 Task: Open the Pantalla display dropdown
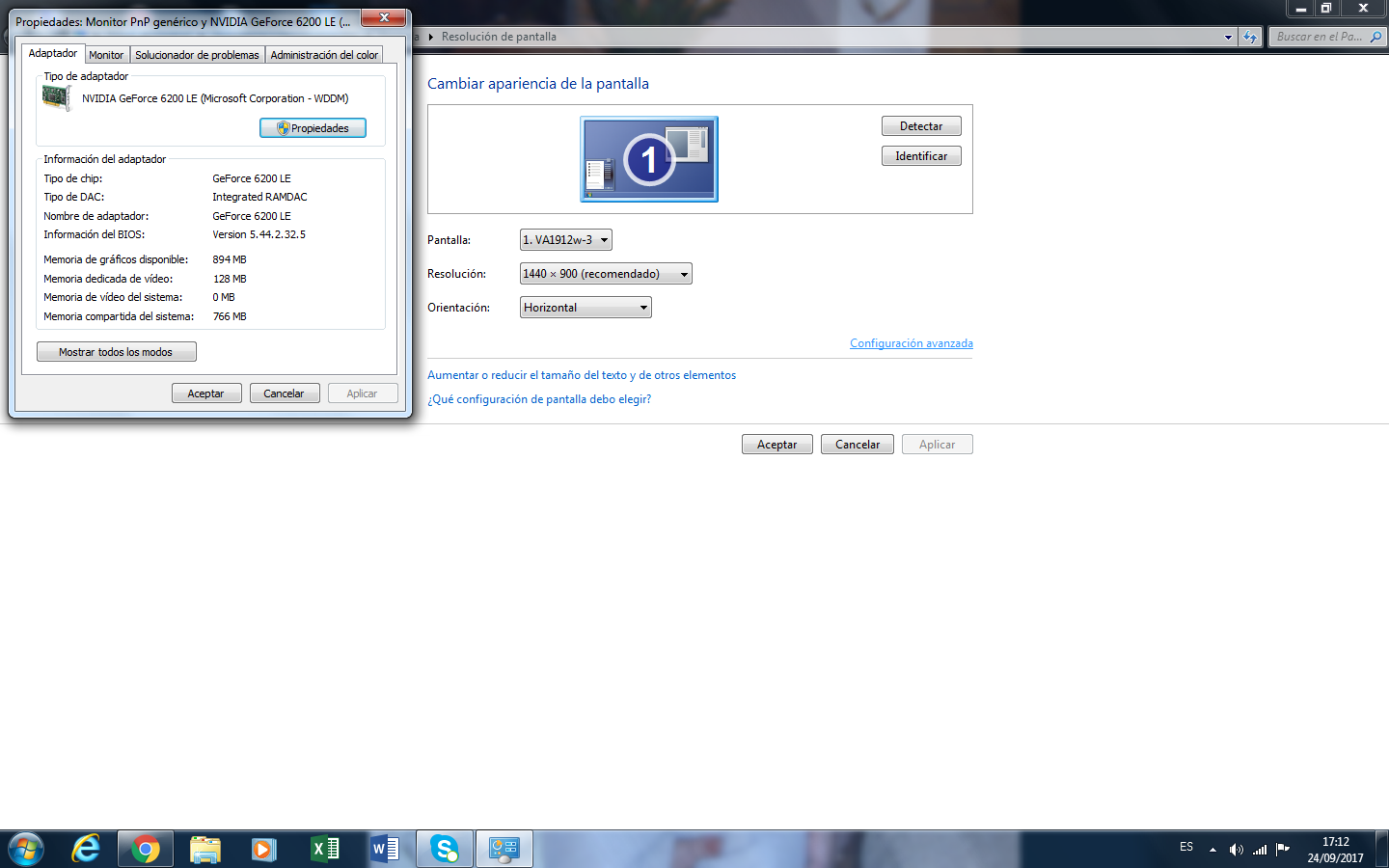pos(566,240)
